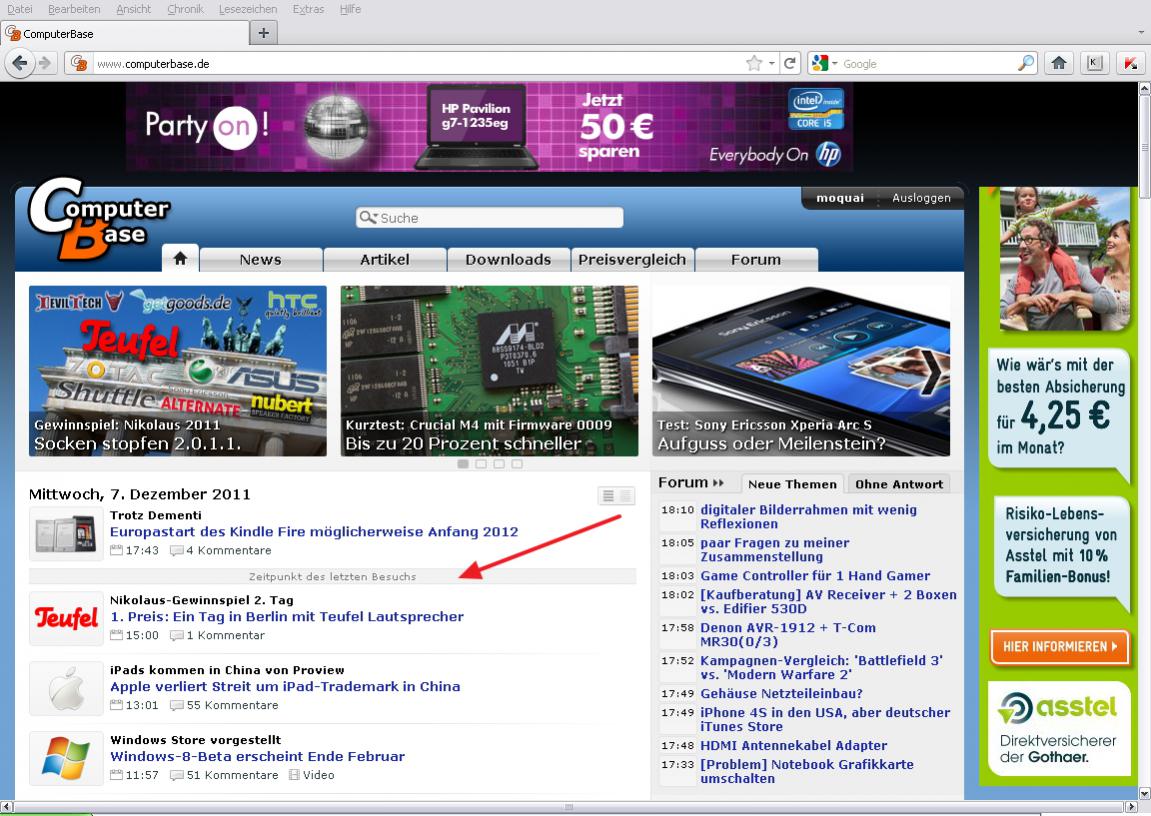Click the horizontal scrollbar at bottom
1151x816 pixels.
(x=569, y=807)
